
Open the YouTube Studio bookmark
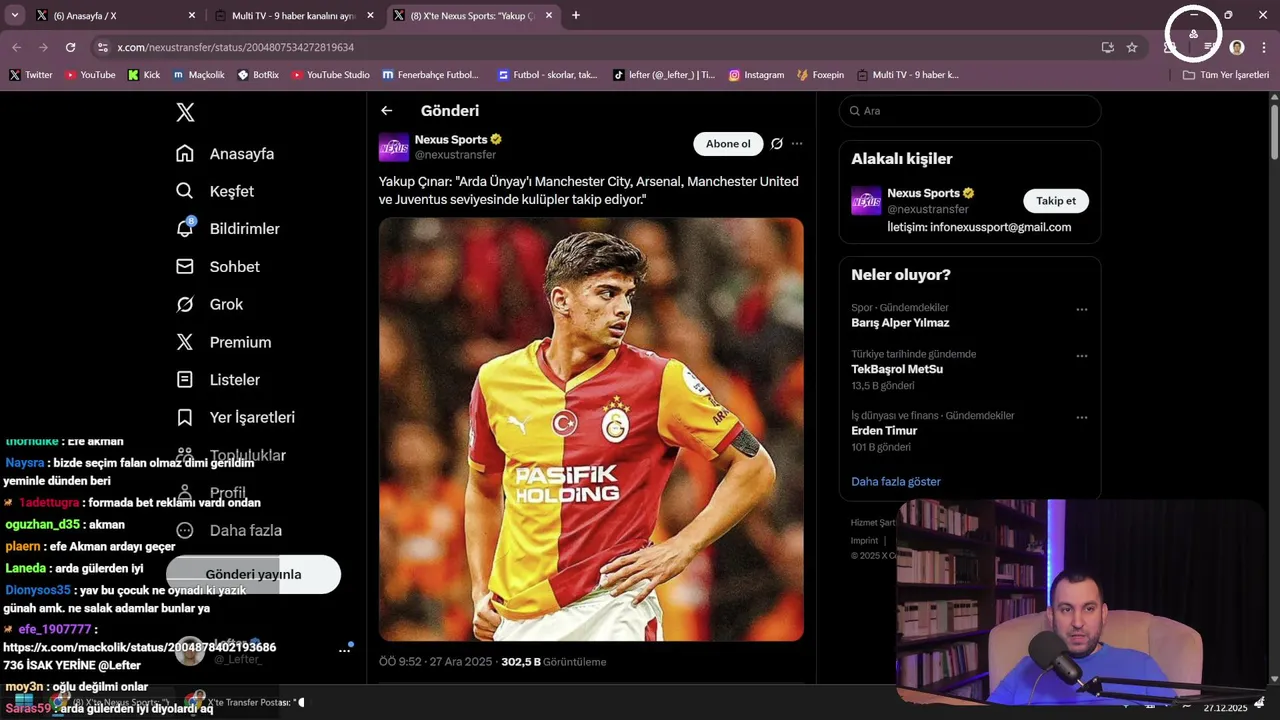pyautogui.click(x=330, y=75)
